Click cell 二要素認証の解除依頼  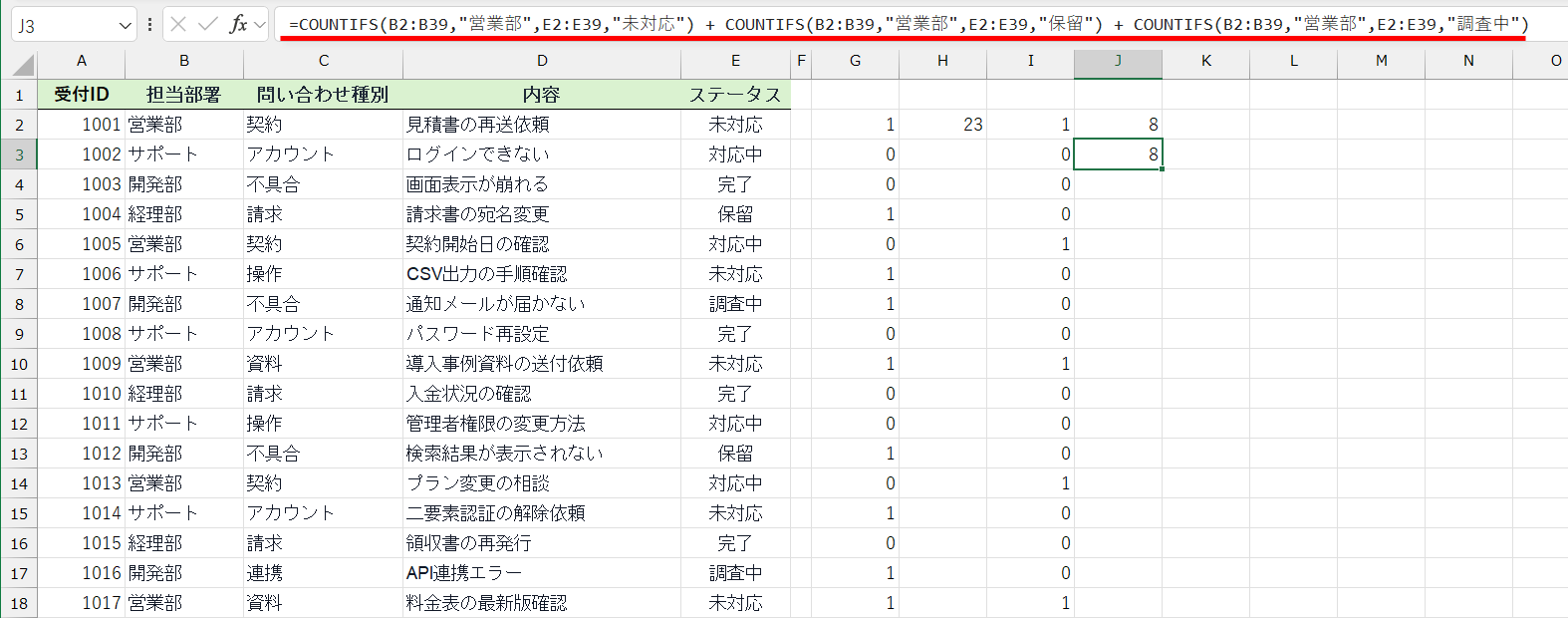point(542,513)
